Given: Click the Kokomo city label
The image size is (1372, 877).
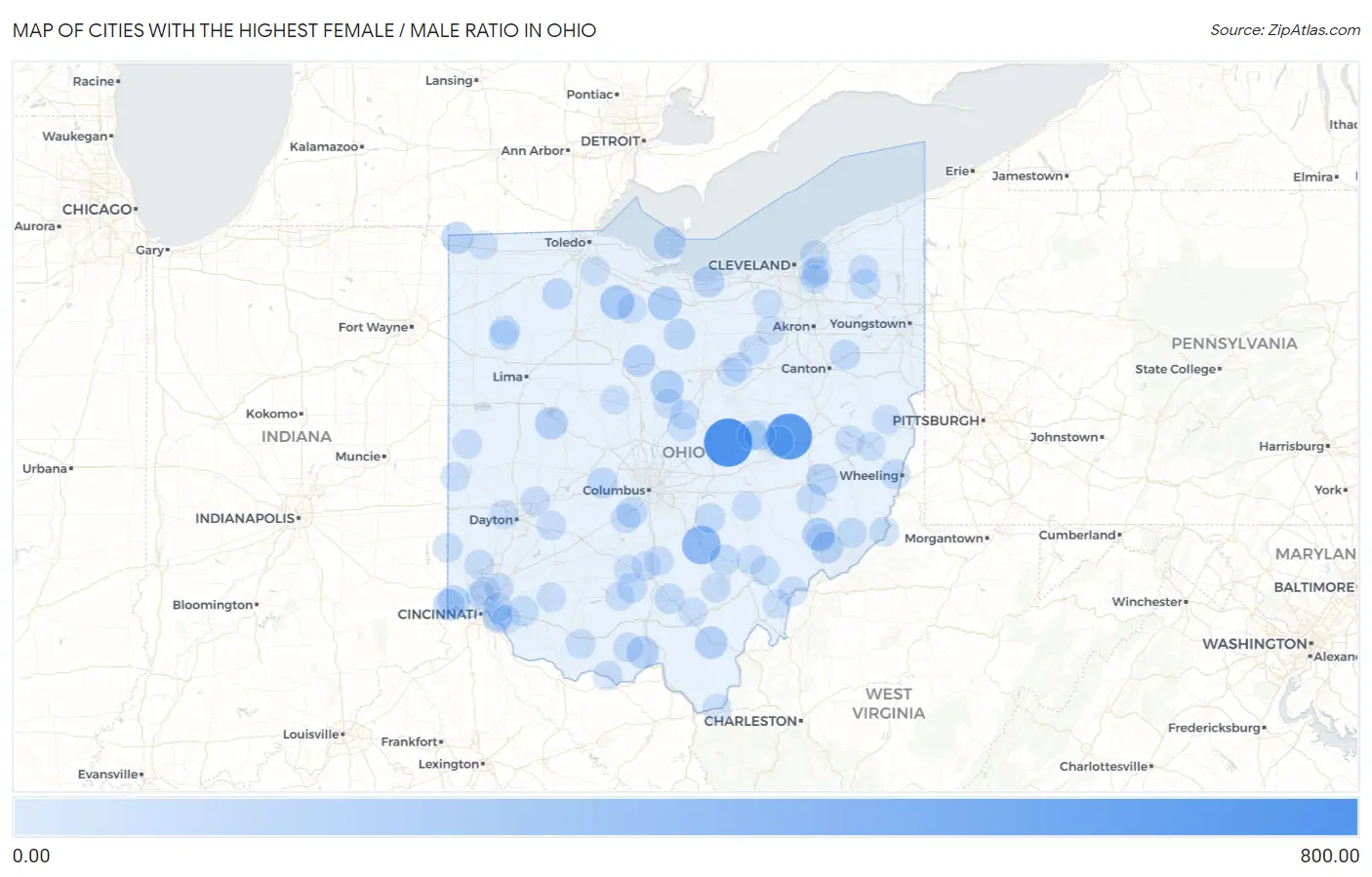Looking at the screenshot, I should (272, 415).
